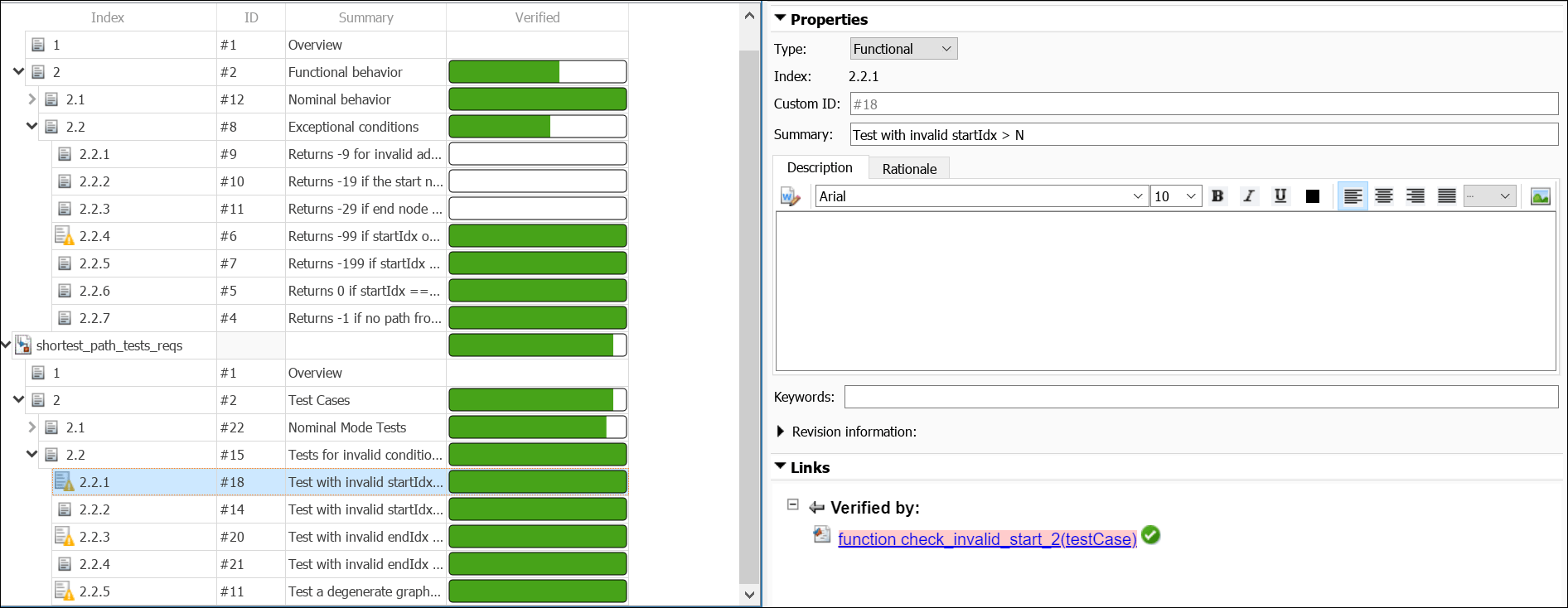The height and width of the screenshot is (608, 1568).
Task: Open the Arial font dropdown
Action: (982, 196)
